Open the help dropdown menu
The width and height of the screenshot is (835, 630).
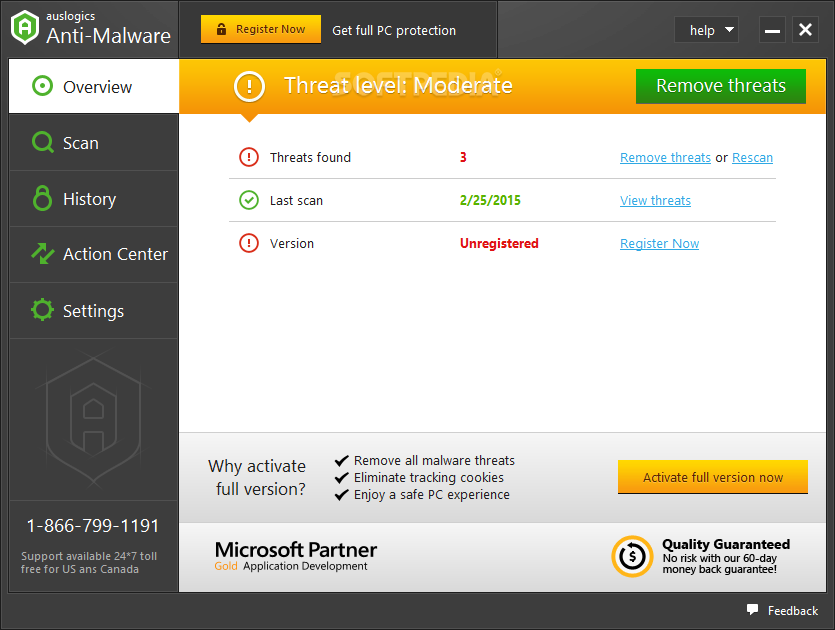[706, 30]
